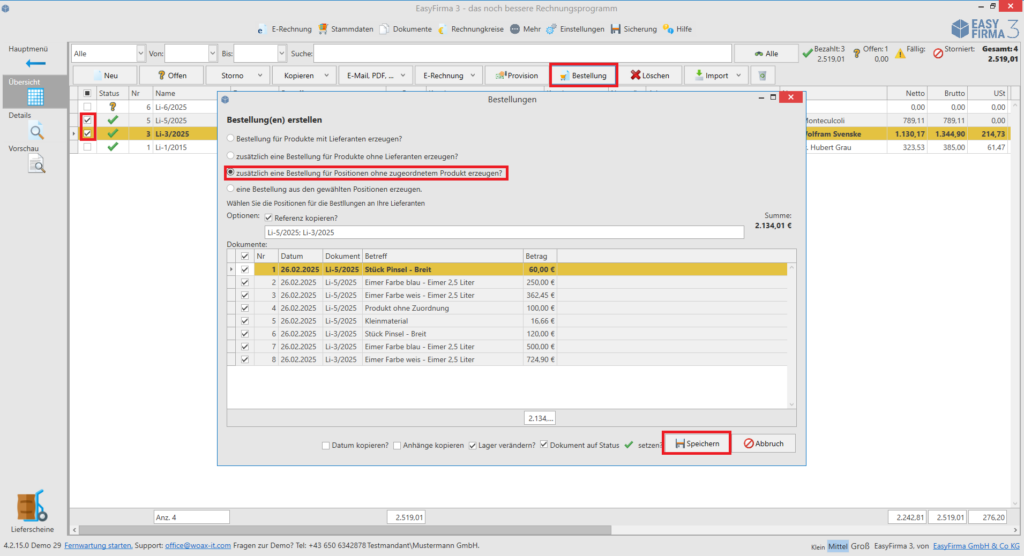The image size is (1024, 556).
Task: Select 'Positionen ohne zugeordnetem Produkt' option
Action: pyautogui.click(x=231, y=172)
